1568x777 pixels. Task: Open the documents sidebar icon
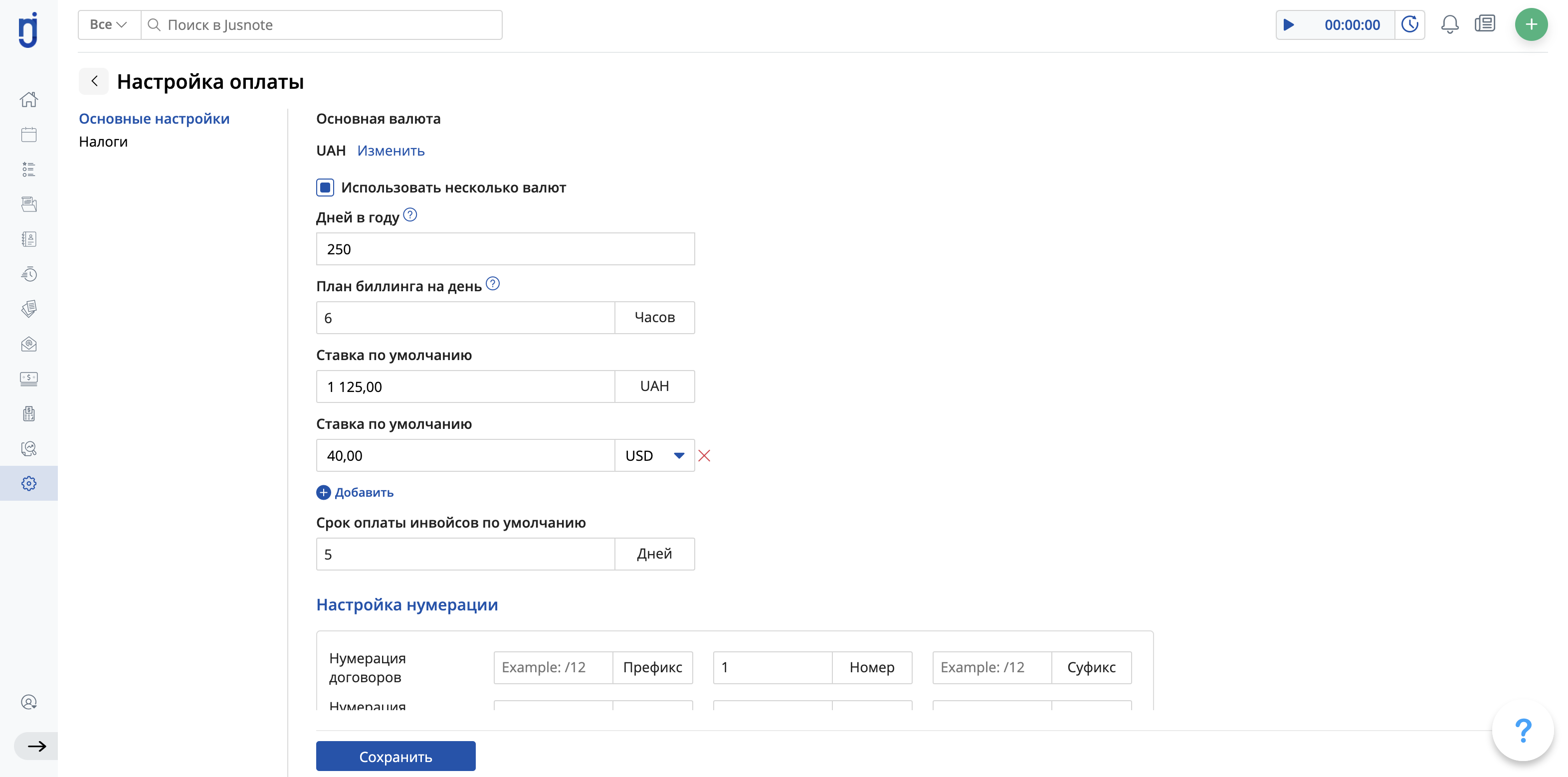click(x=28, y=309)
